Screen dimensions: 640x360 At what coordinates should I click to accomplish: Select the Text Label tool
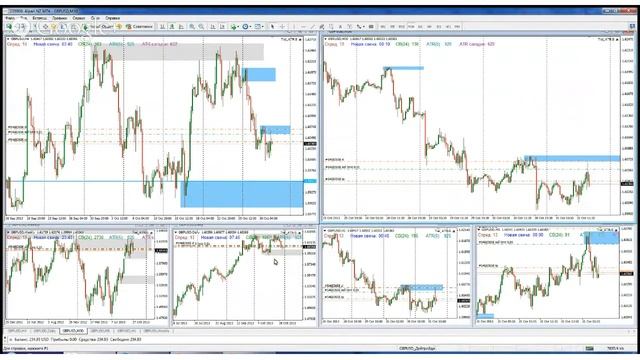pos(349,27)
